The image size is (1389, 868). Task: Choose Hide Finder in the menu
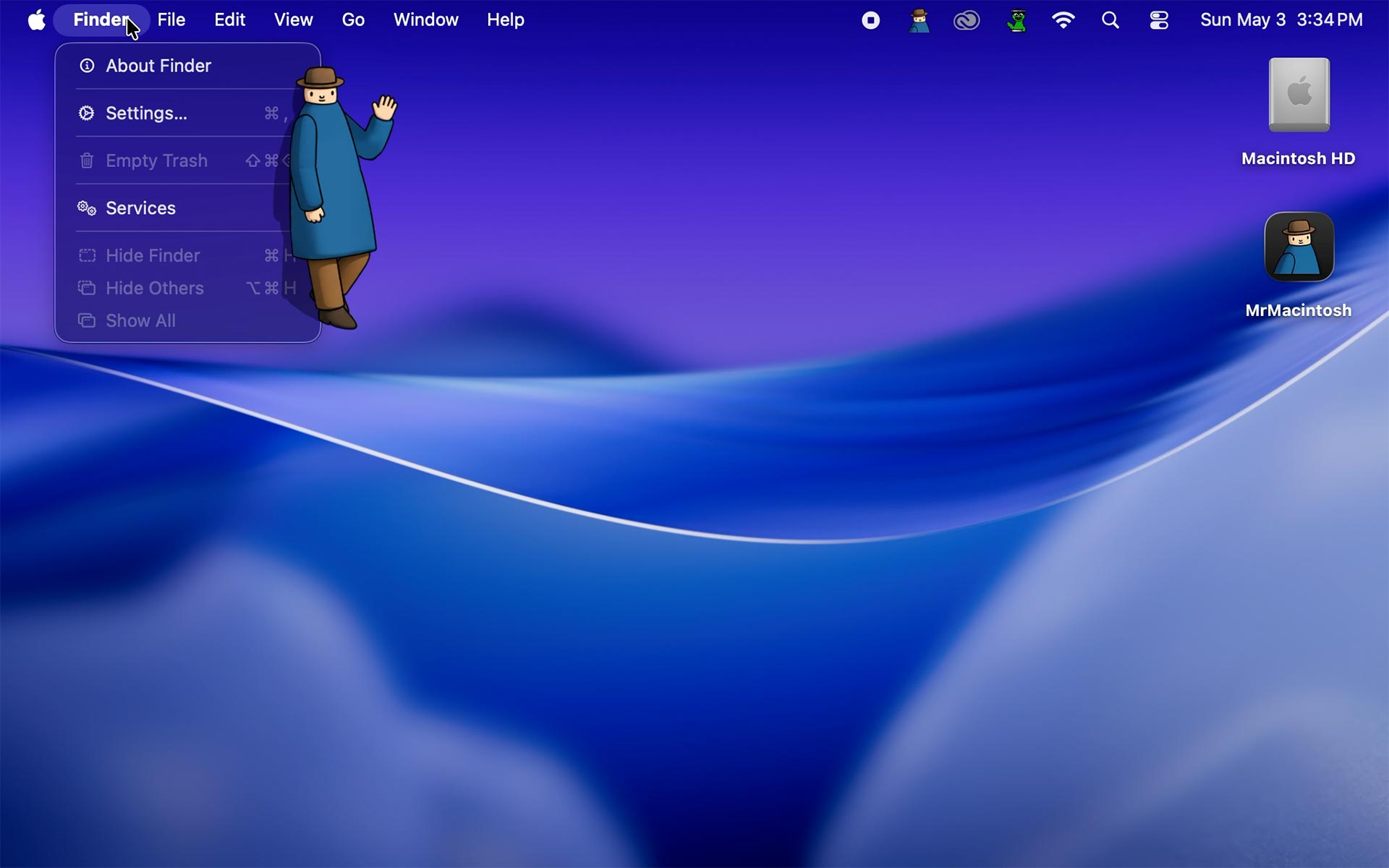tap(187, 255)
